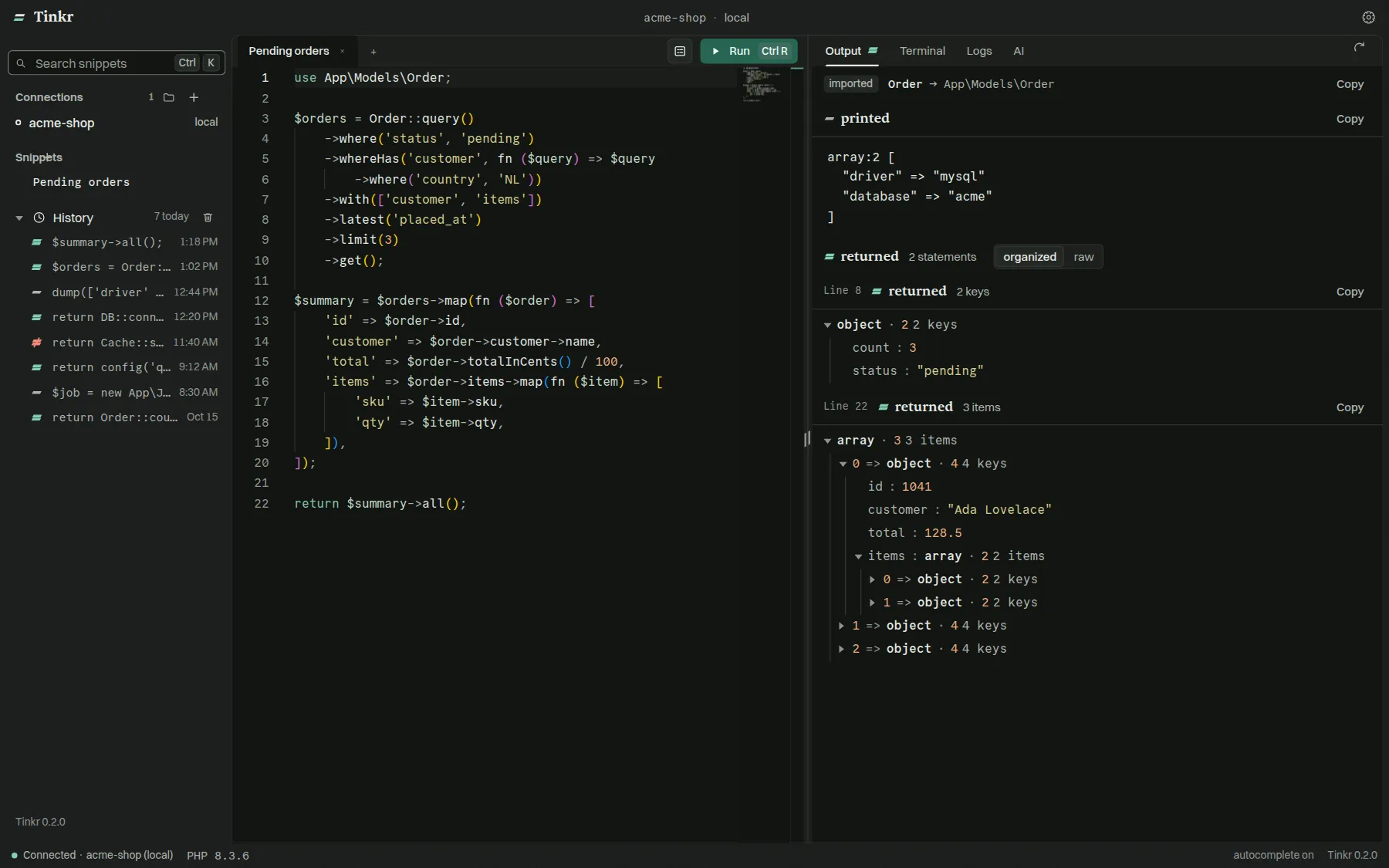The image size is (1389, 868).
Task: Switch to the Terminal tab
Action: click(922, 51)
